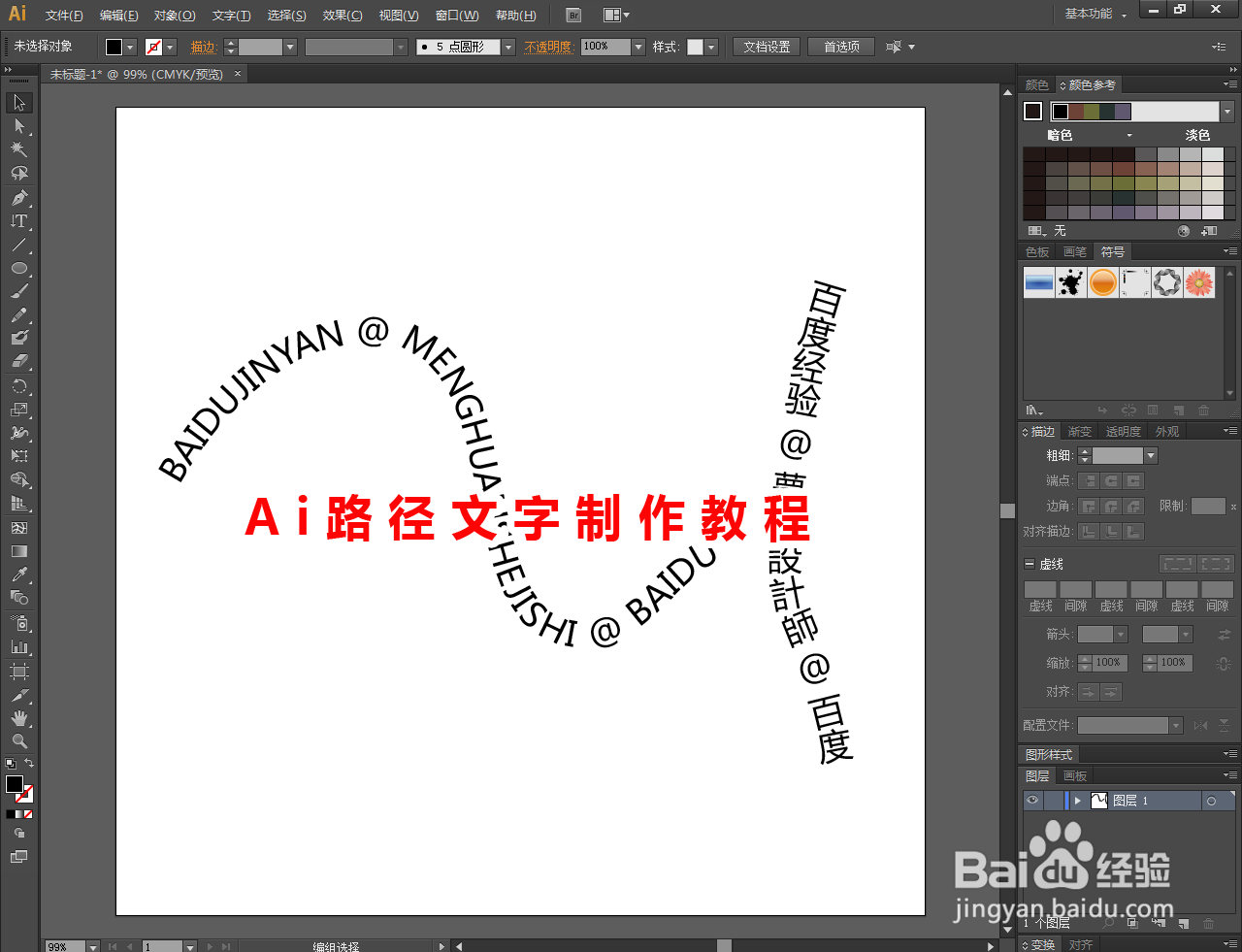
Task: Select the Lasso tool
Action: (x=18, y=173)
